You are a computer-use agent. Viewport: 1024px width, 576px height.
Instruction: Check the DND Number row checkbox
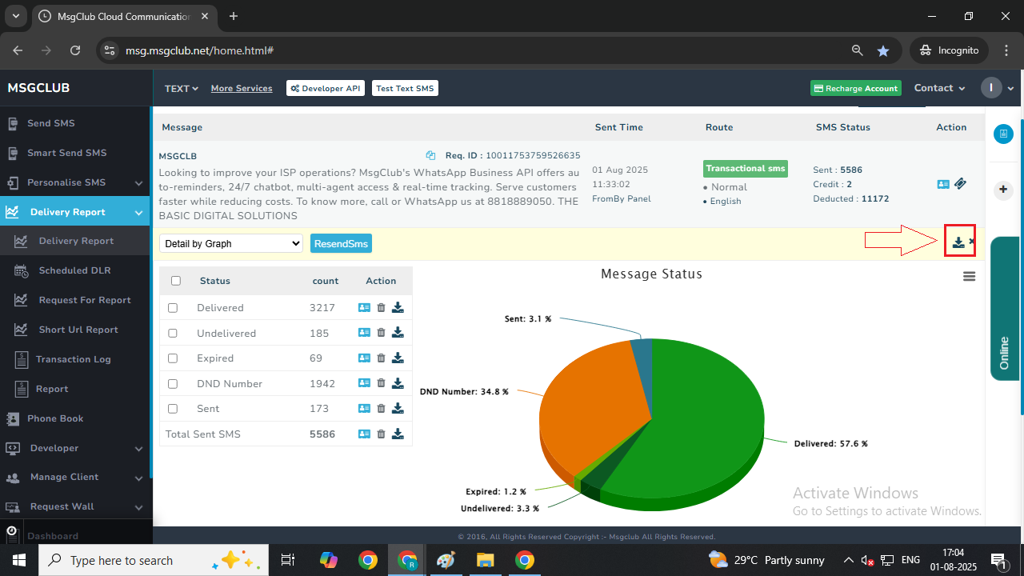click(x=172, y=384)
